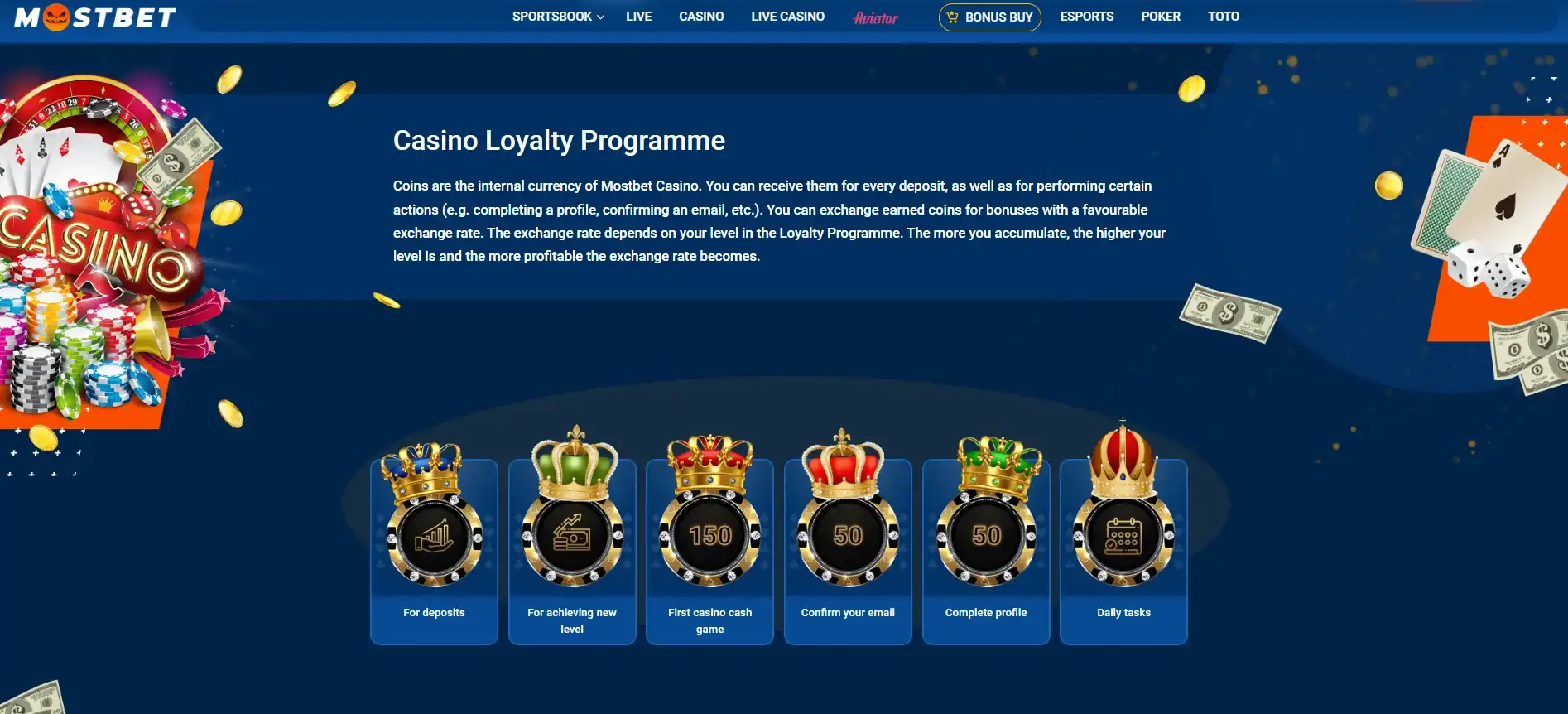The width and height of the screenshot is (1568, 714).
Task: Open the Toto menu item
Action: (x=1223, y=17)
